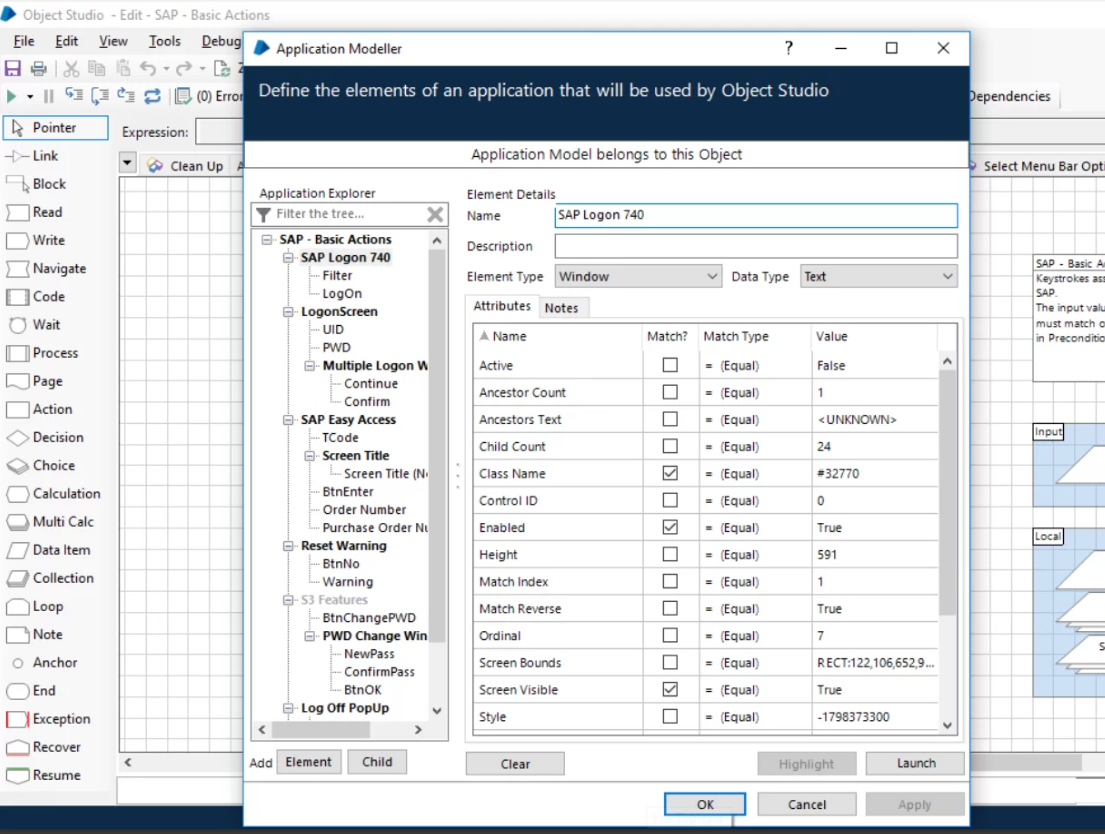Select the Link tool
This screenshot has height=834, width=1105.
point(32,156)
